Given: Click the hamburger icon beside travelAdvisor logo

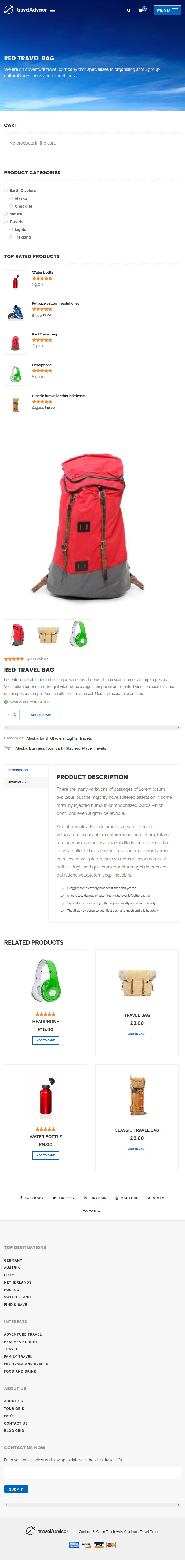Looking at the screenshot, I should [x=53, y=10].
